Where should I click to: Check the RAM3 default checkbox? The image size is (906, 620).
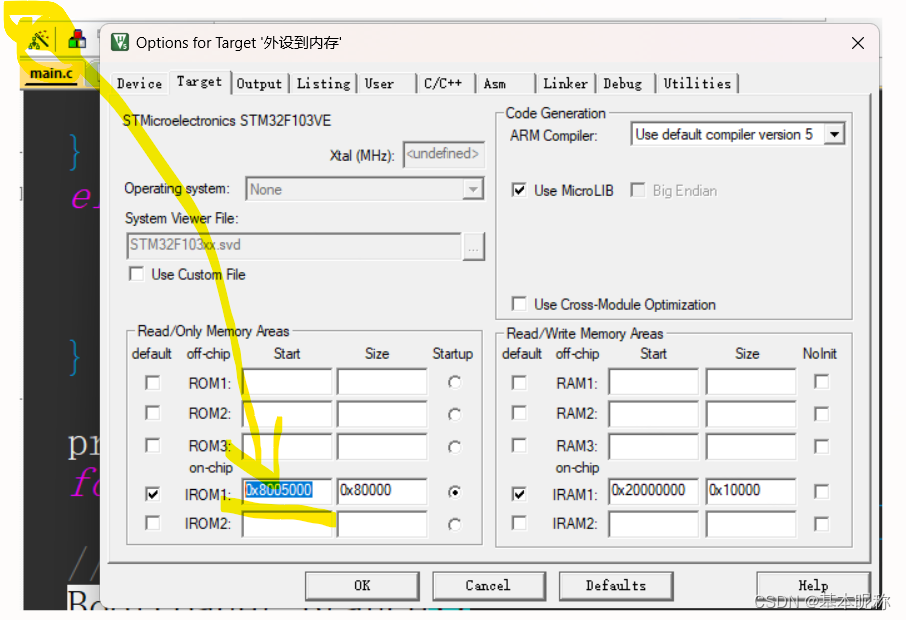[x=519, y=445]
